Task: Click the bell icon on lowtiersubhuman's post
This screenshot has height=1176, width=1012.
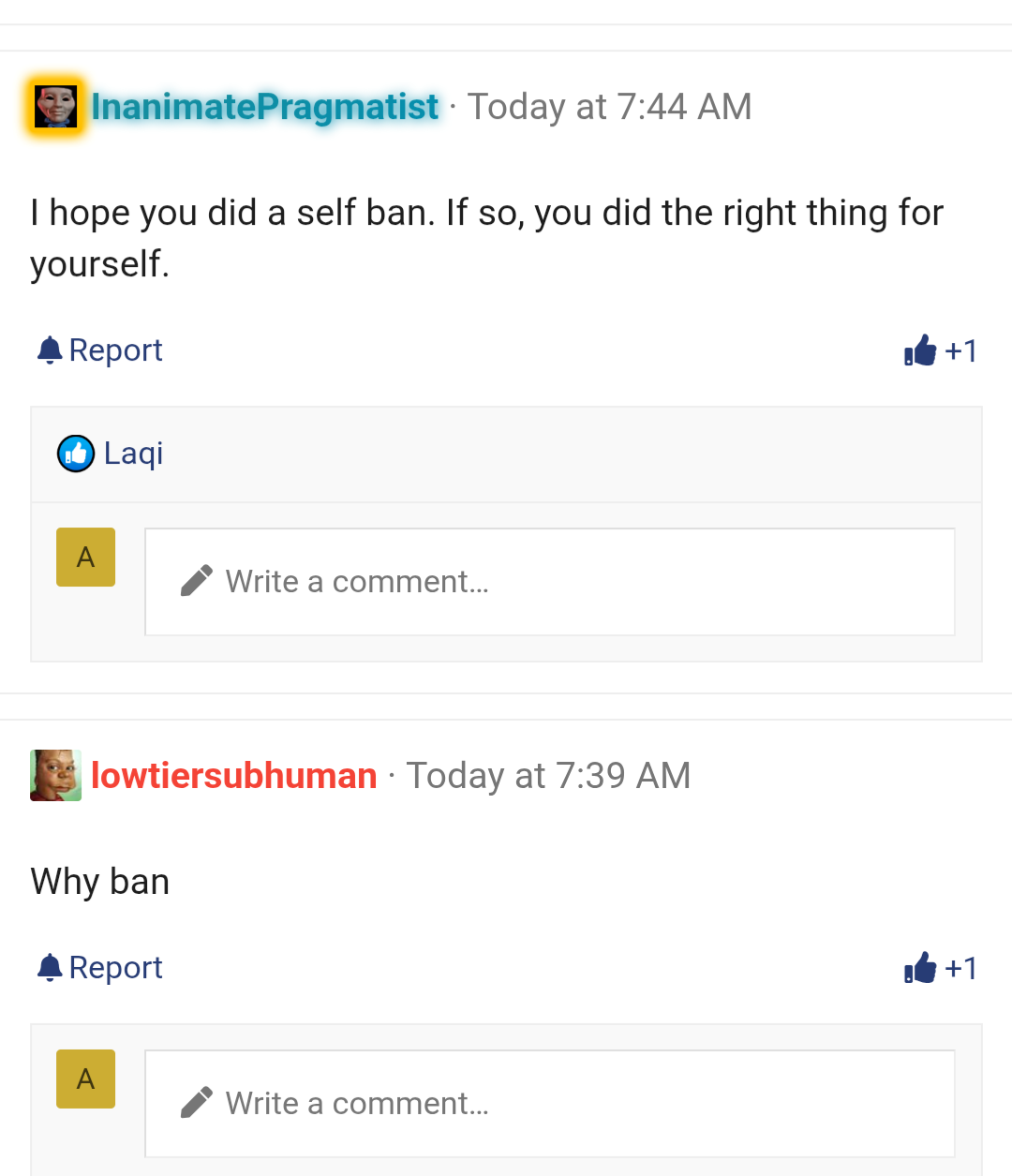Action: 50,968
